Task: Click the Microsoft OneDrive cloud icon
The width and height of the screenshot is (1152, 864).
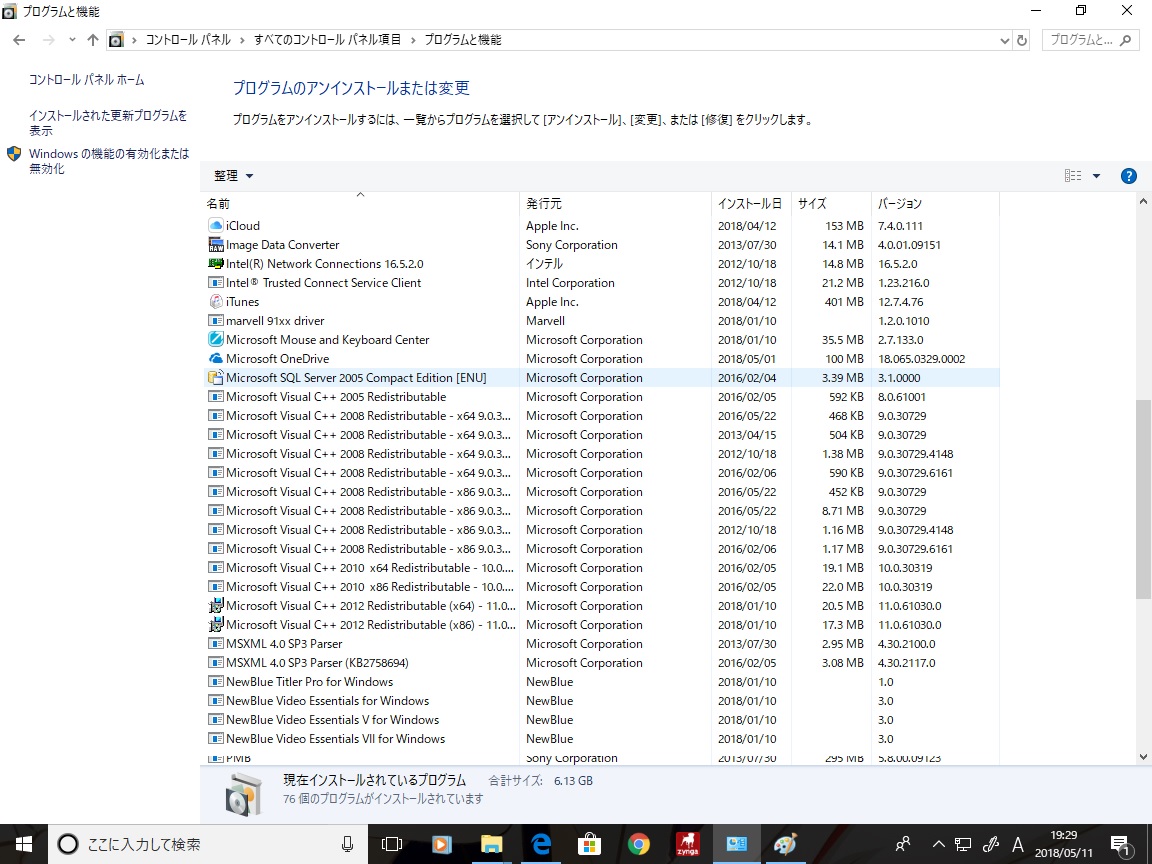Action: coord(215,359)
